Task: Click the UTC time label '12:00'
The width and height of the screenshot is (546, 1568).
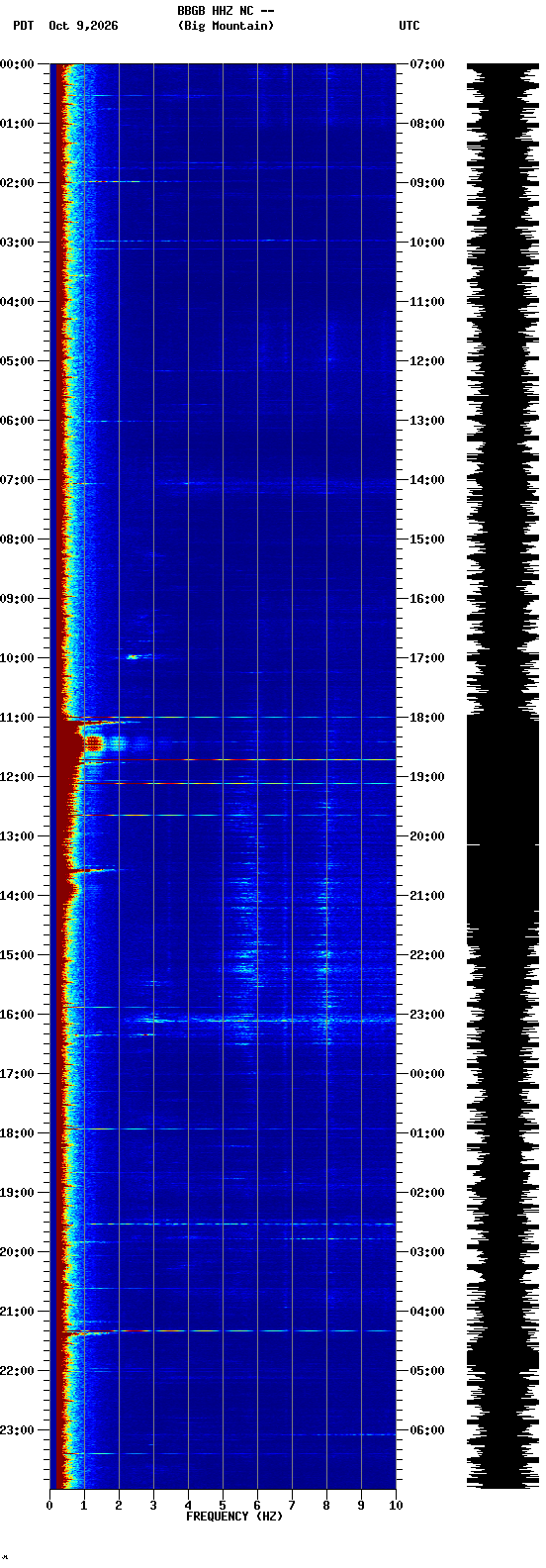Action: click(427, 361)
